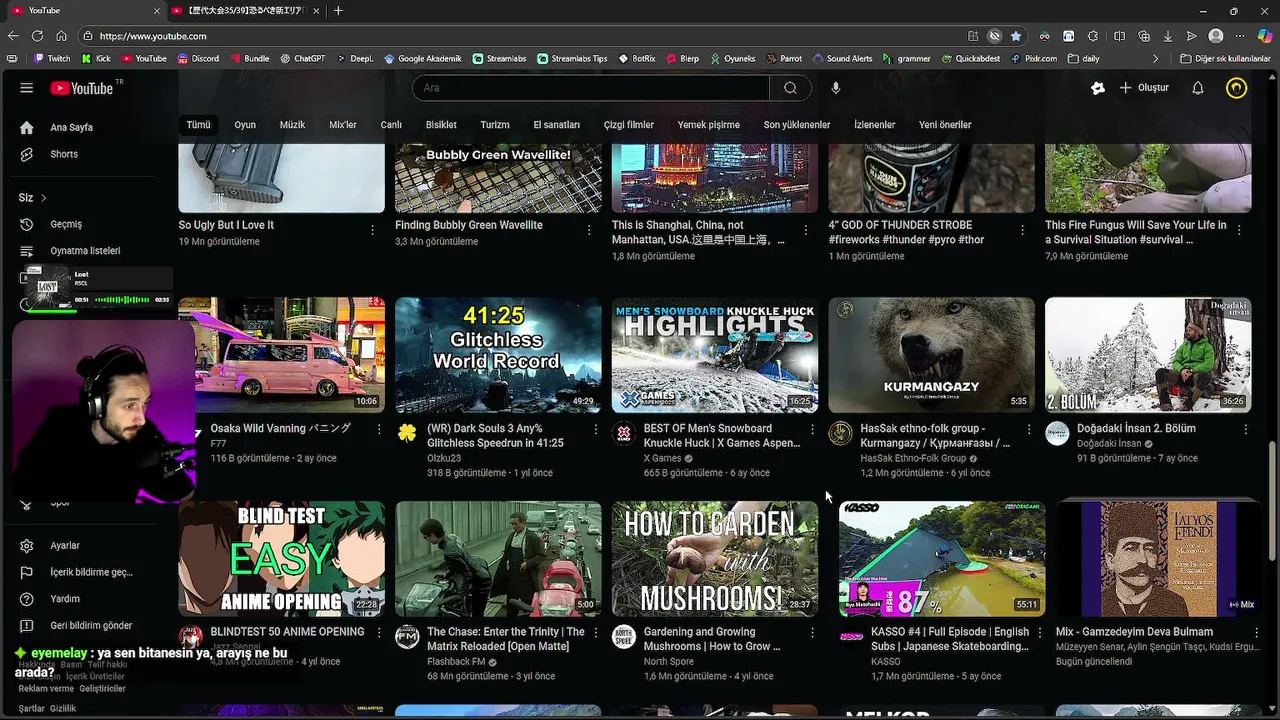Open Olzku23 channel avatar
The width and height of the screenshot is (1280, 720).
click(x=407, y=433)
